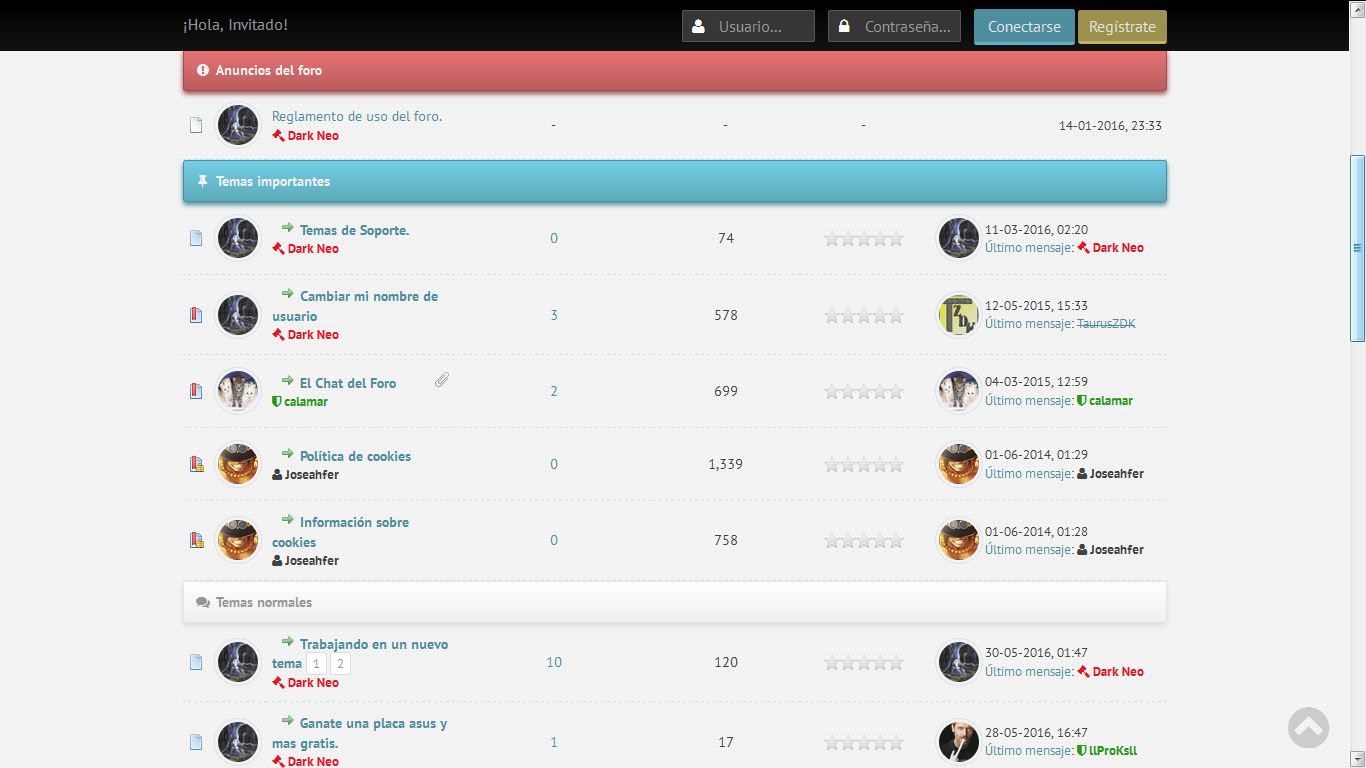Image resolution: width=1366 pixels, height=768 pixels.
Task: Open page 1 of Trabajando en un nuevo tema
Action: coord(316,664)
